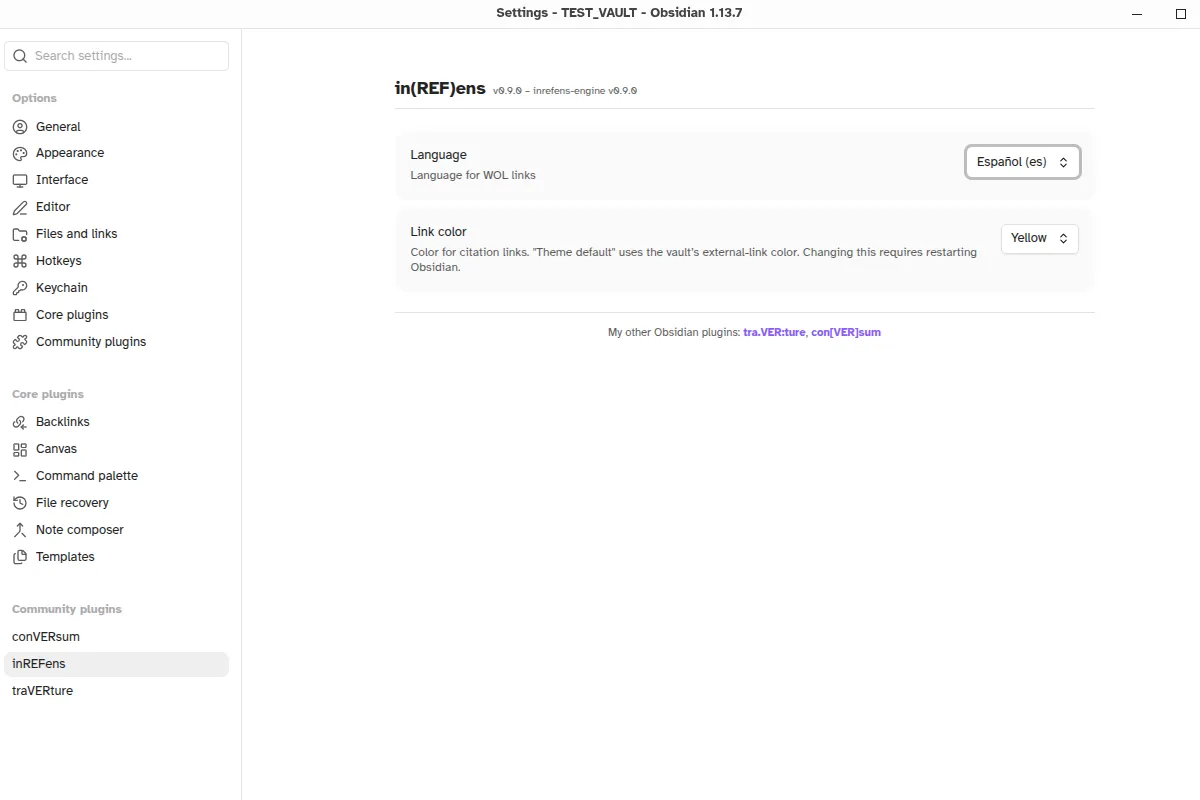
Task: Click the Community plugins puzzle icon
Action: tap(20, 343)
